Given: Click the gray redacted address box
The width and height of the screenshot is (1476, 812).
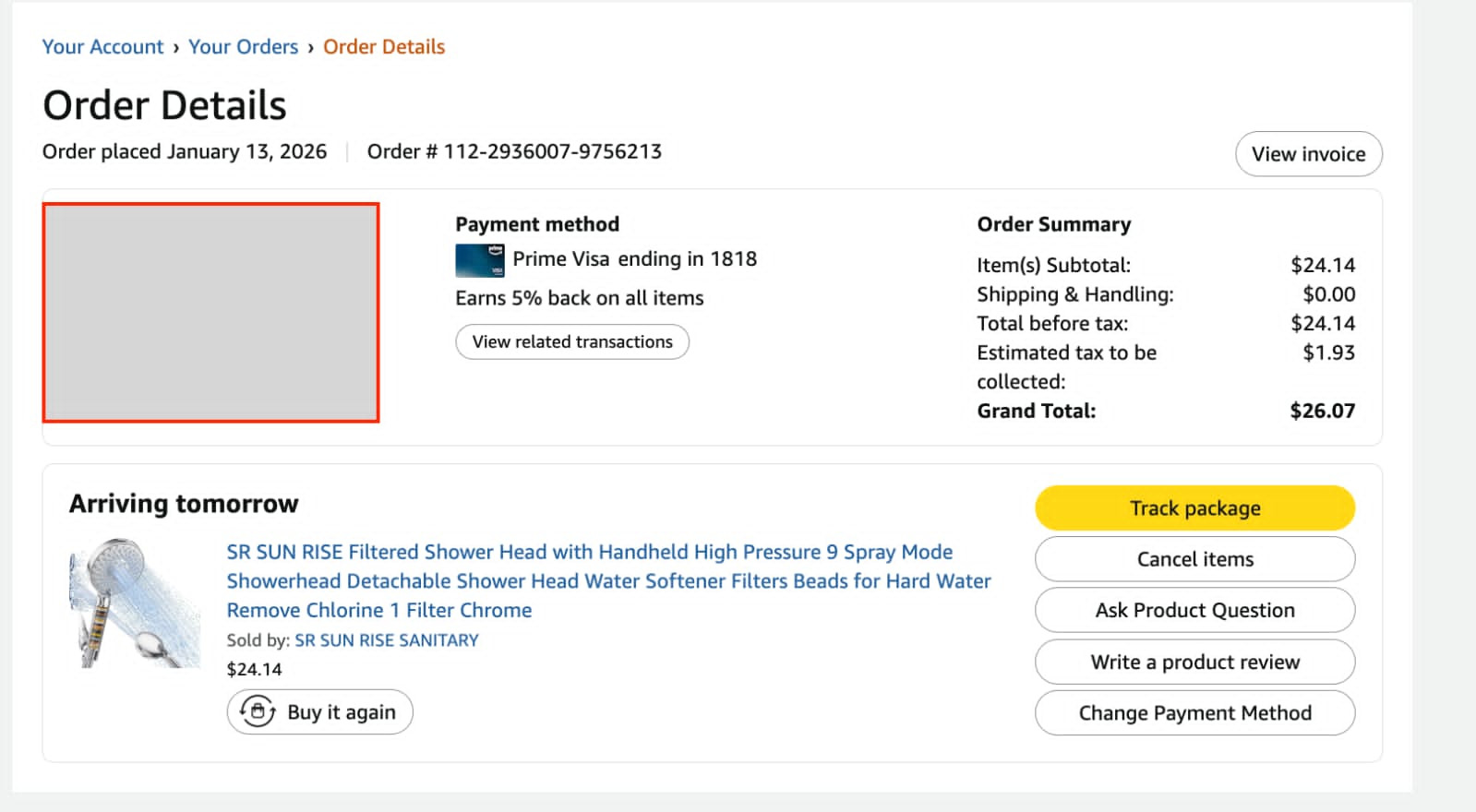Looking at the screenshot, I should click(210, 313).
